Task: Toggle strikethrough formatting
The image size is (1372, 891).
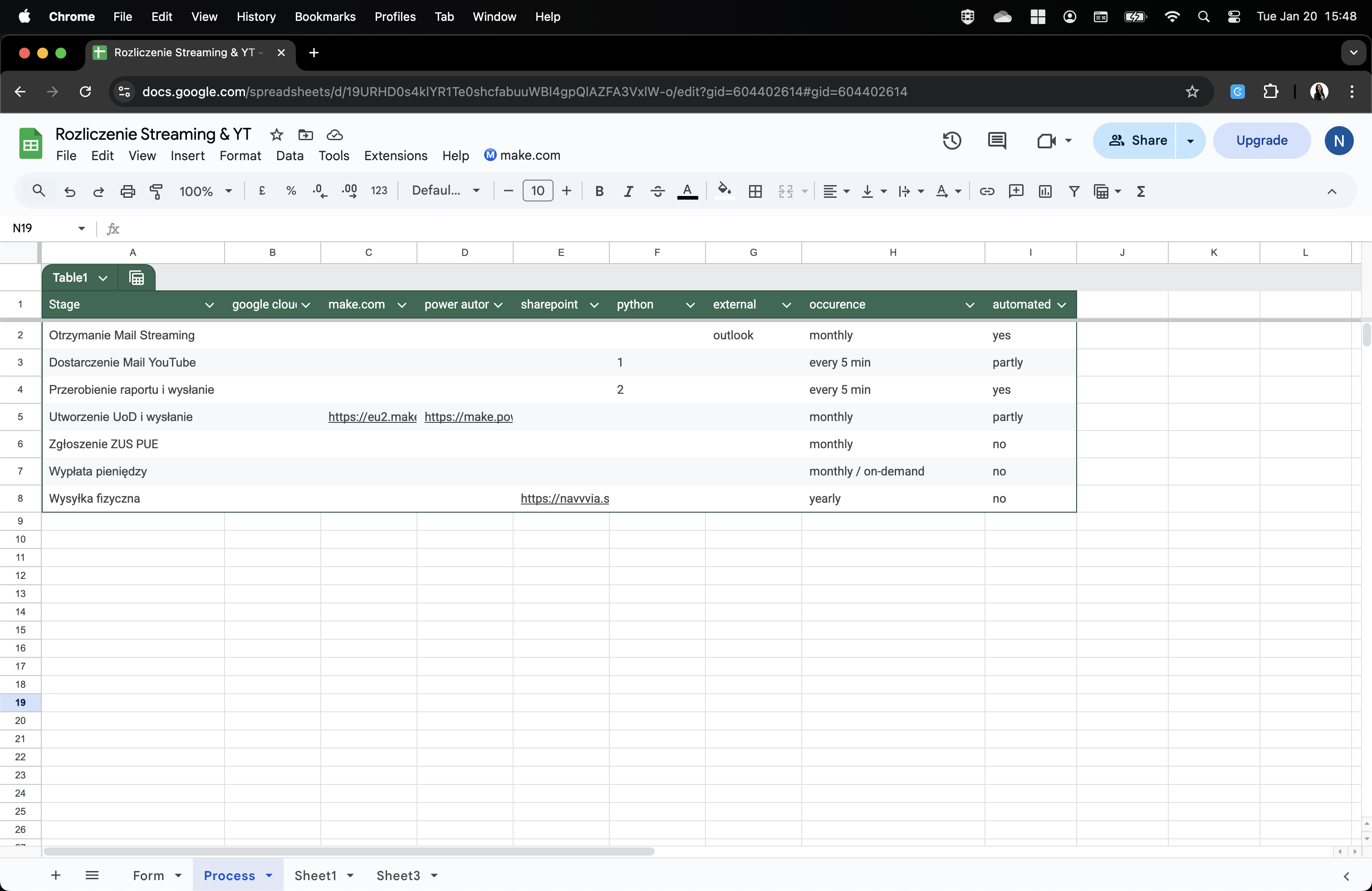Action: (657, 191)
